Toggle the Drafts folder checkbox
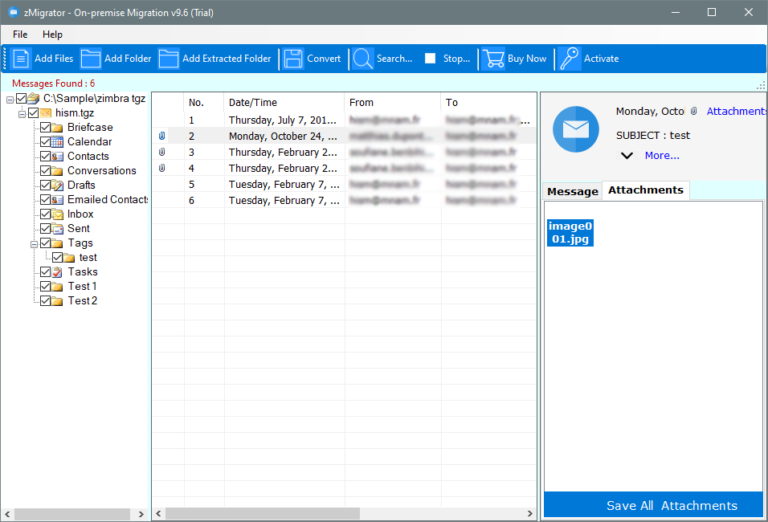Image resolution: width=768 pixels, height=522 pixels. tap(45, 185)
